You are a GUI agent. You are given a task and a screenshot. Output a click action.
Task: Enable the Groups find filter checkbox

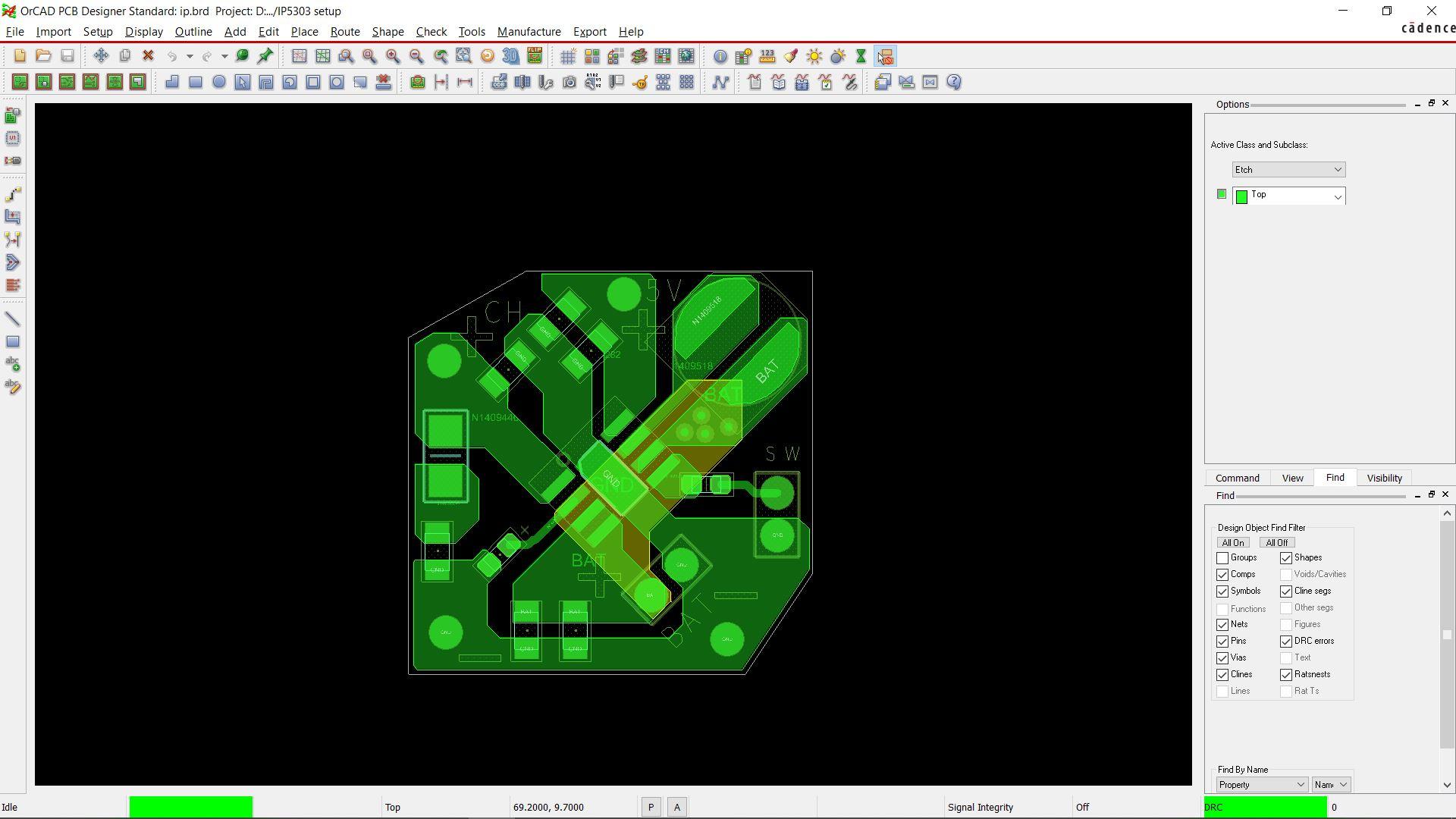tap(1222, 558)
